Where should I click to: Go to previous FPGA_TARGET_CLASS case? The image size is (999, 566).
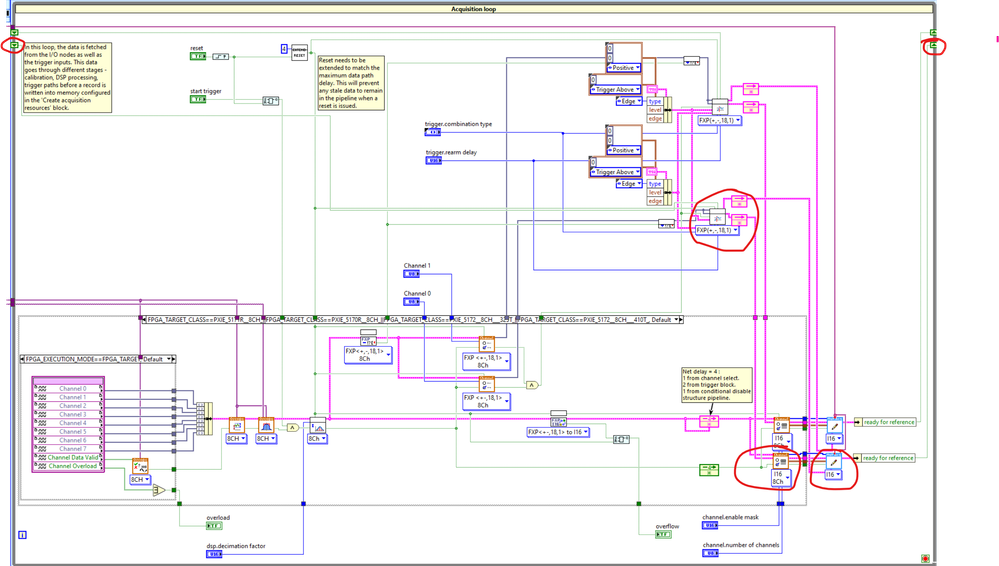(x=144, y=319)
